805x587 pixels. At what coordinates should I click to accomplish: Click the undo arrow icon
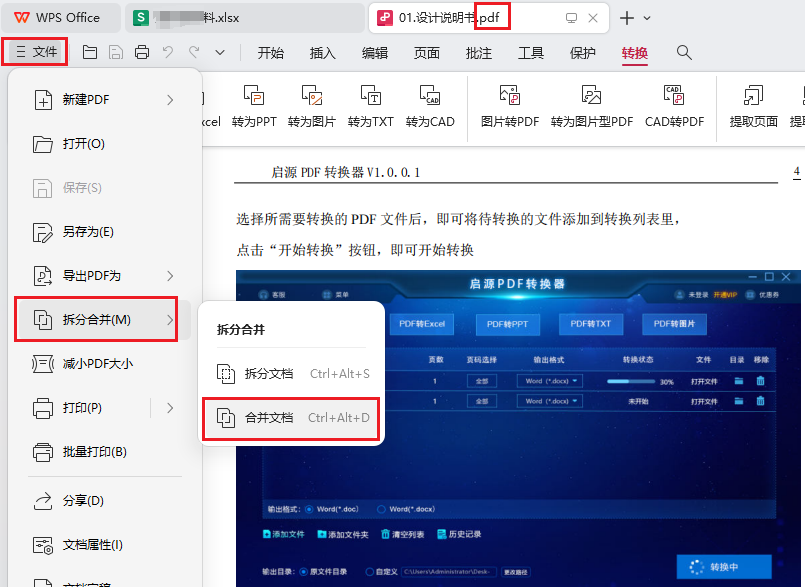tap(167, 52)
